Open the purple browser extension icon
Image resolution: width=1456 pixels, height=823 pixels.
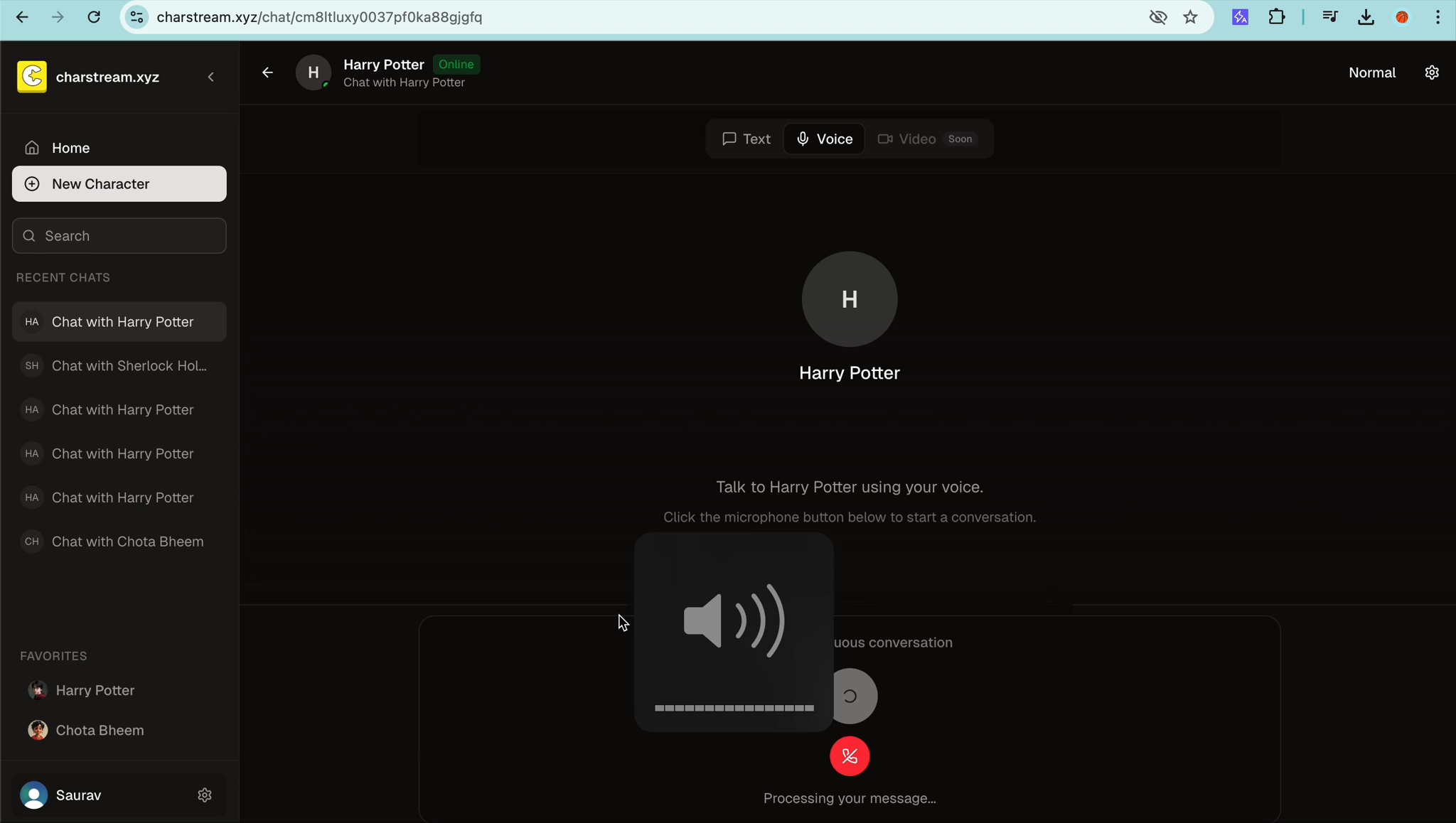1241,17
